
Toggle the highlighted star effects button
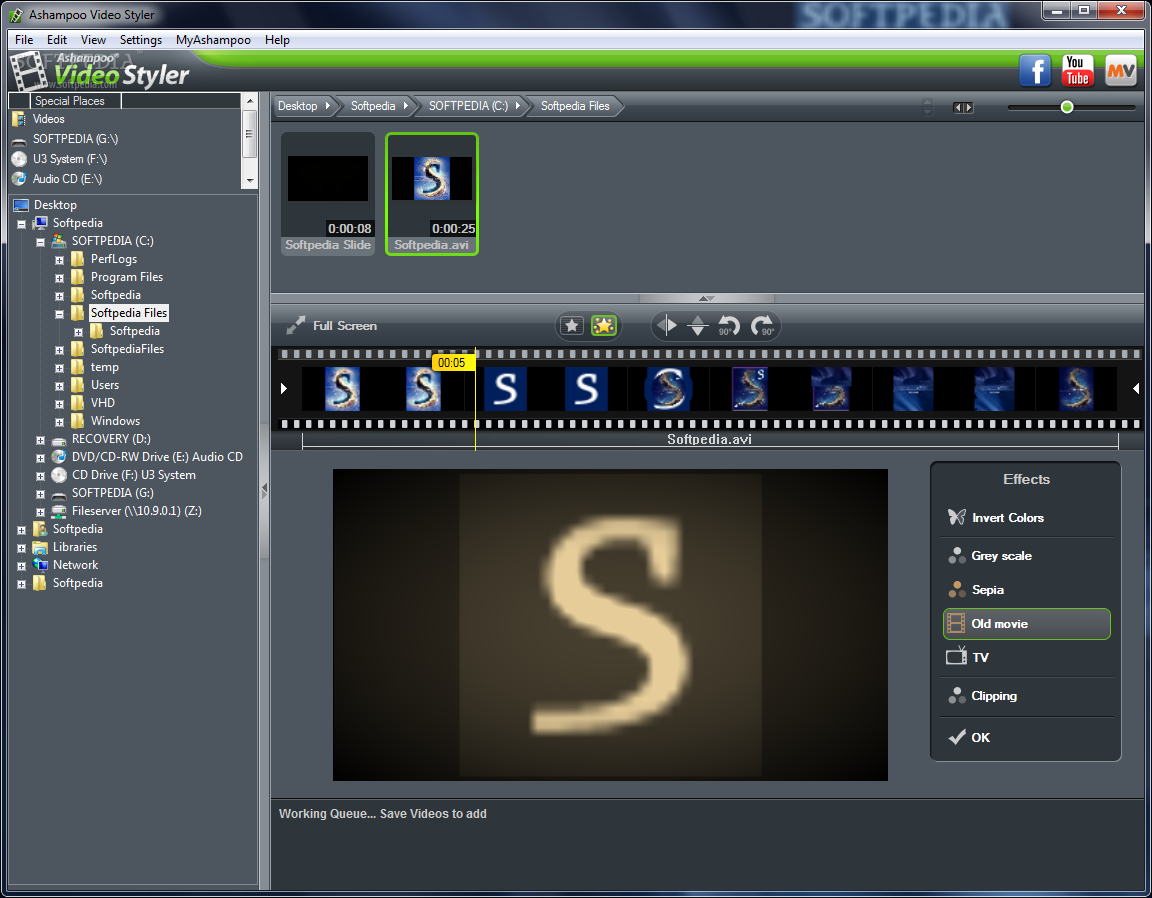tap(604, 326)
